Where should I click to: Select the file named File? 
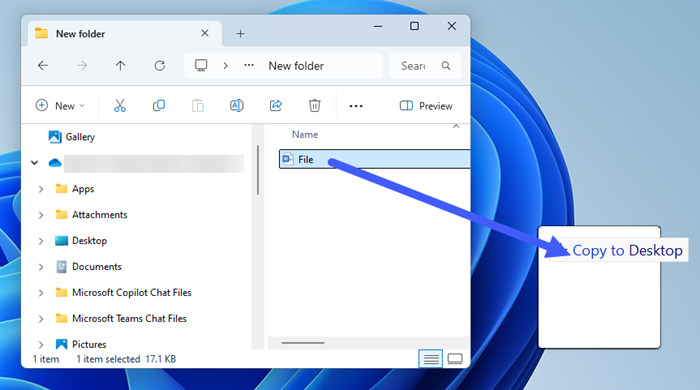pyautogui.click(x=375, y=159)
